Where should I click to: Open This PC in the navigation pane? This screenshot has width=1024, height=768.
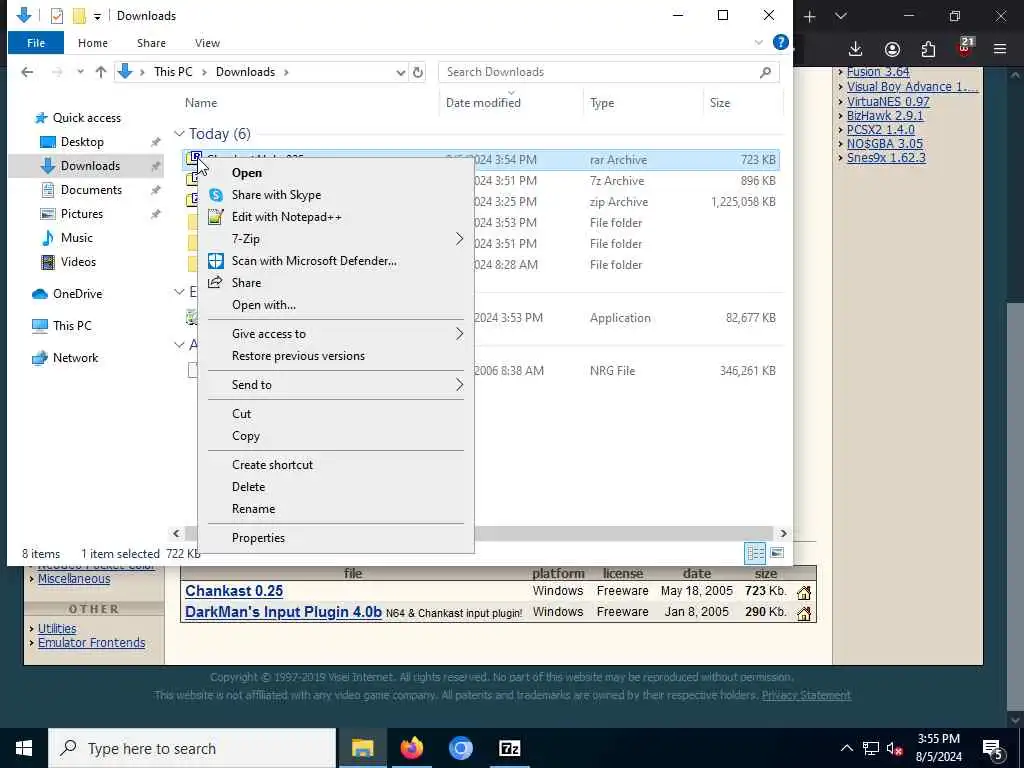pos(72,326)
